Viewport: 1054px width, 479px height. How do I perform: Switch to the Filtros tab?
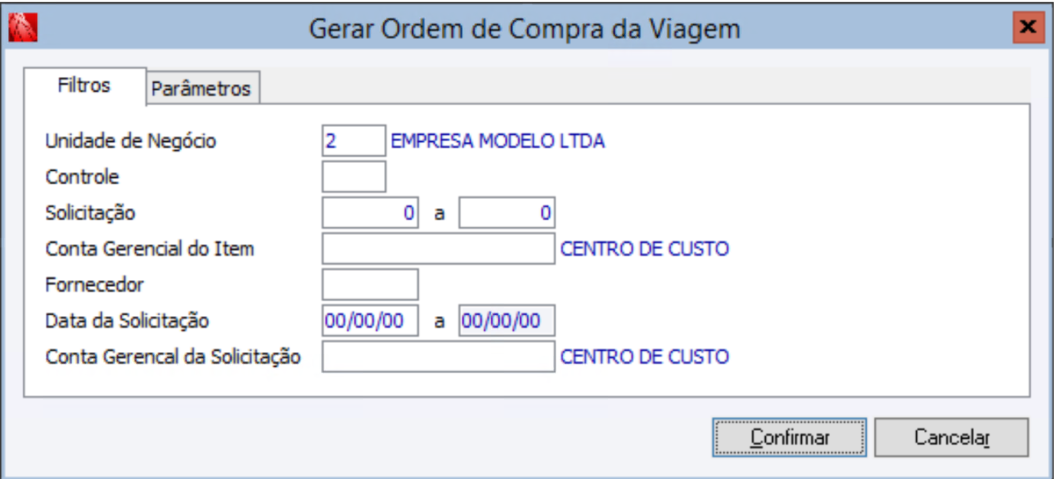pyautogui.click(x=84, y=86)
